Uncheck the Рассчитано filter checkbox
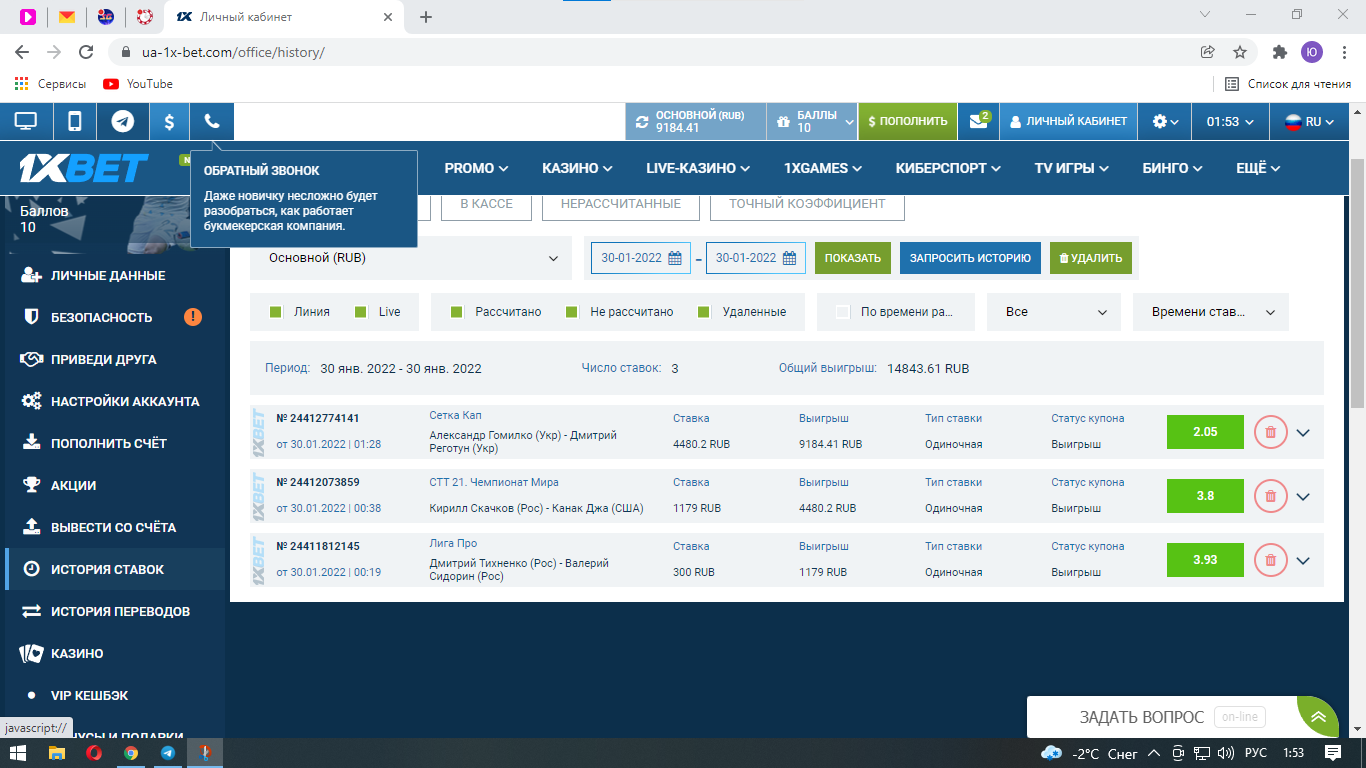 [457, 312]
